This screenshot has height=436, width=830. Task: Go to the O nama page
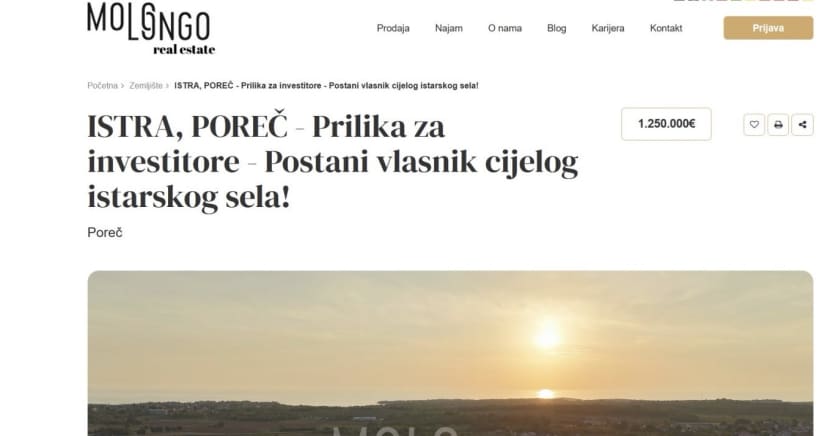pyautogui.click(x=504, y=28)
